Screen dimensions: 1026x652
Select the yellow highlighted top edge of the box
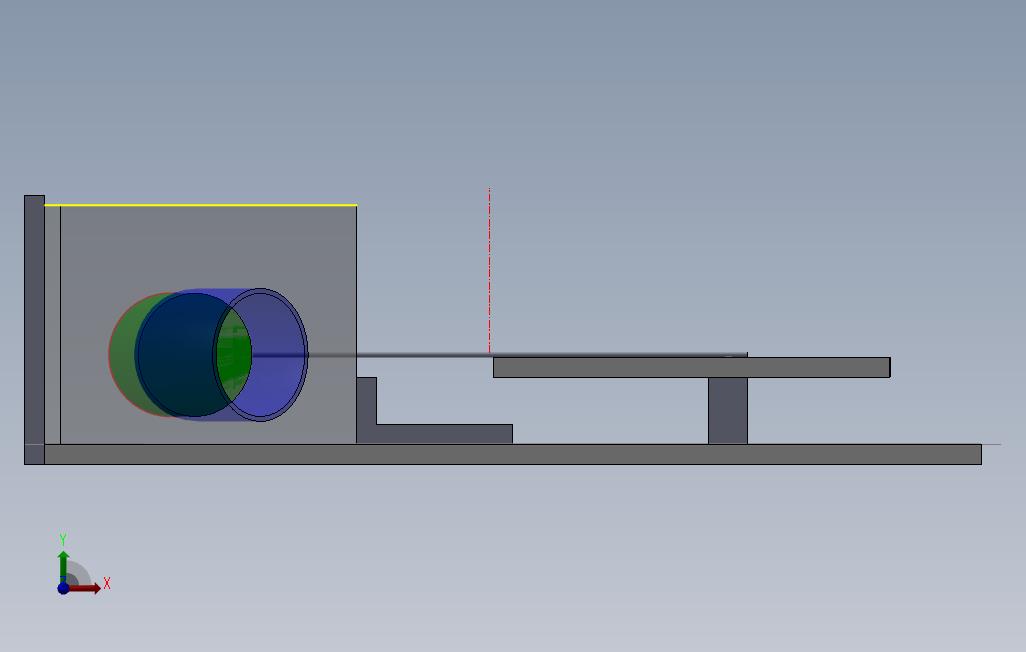pos(200,205)
